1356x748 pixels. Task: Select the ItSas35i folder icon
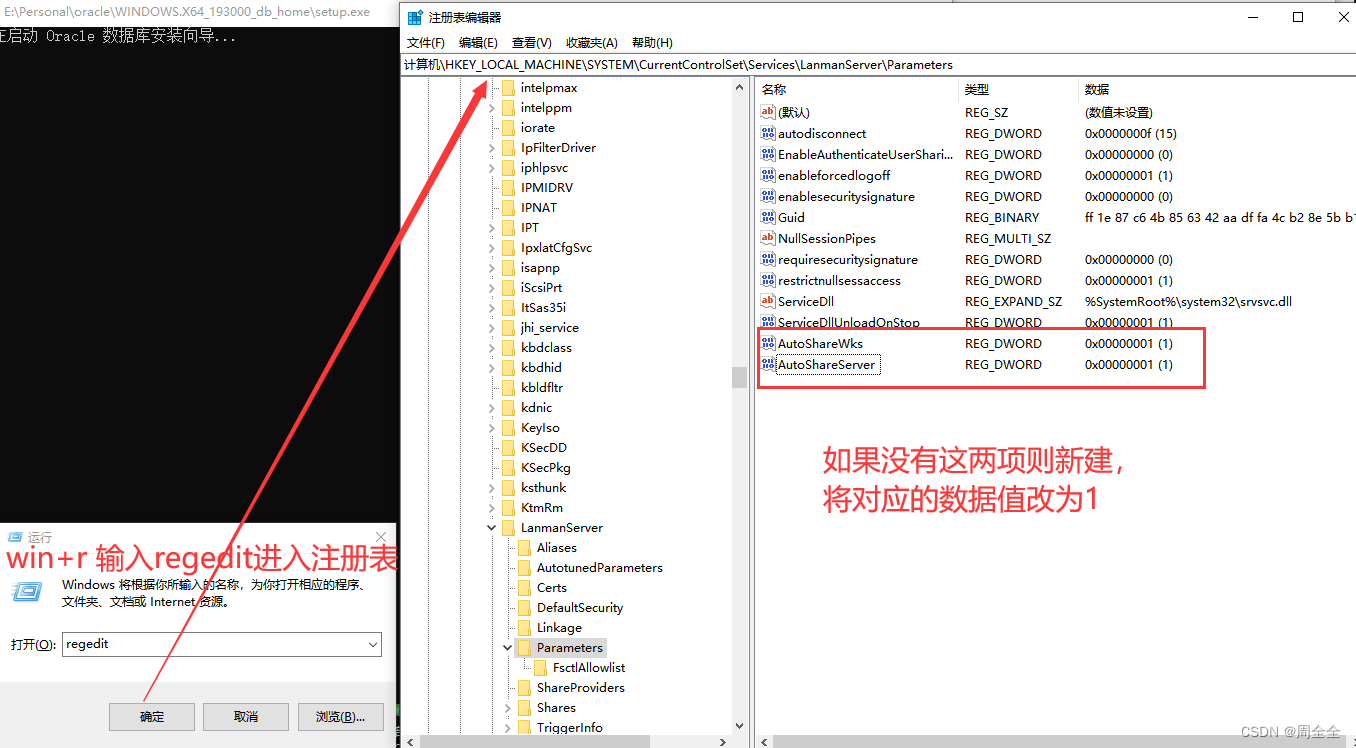coord(508,308)
